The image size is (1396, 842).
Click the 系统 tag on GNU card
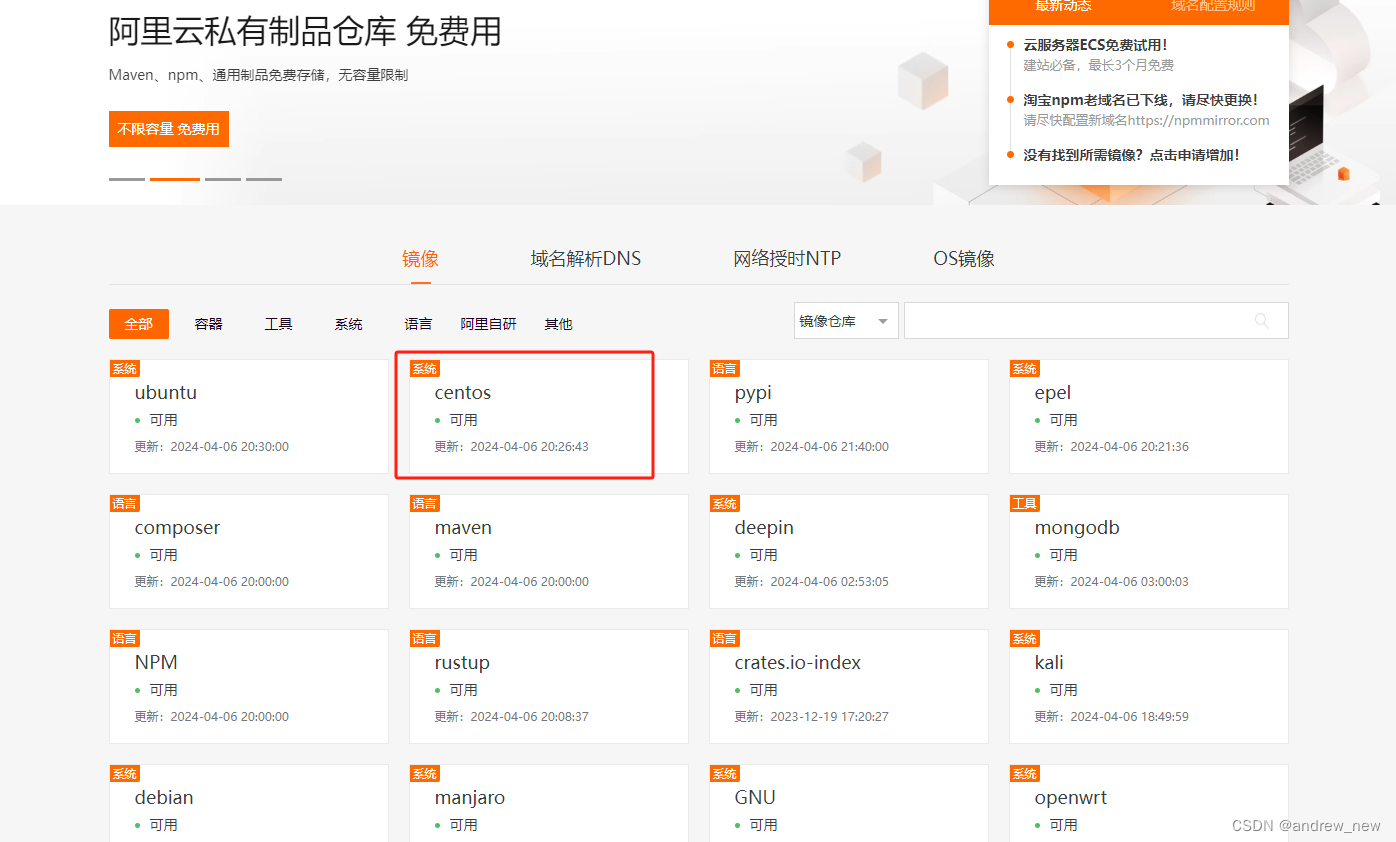pyautogui.click(x=724, y=773)
